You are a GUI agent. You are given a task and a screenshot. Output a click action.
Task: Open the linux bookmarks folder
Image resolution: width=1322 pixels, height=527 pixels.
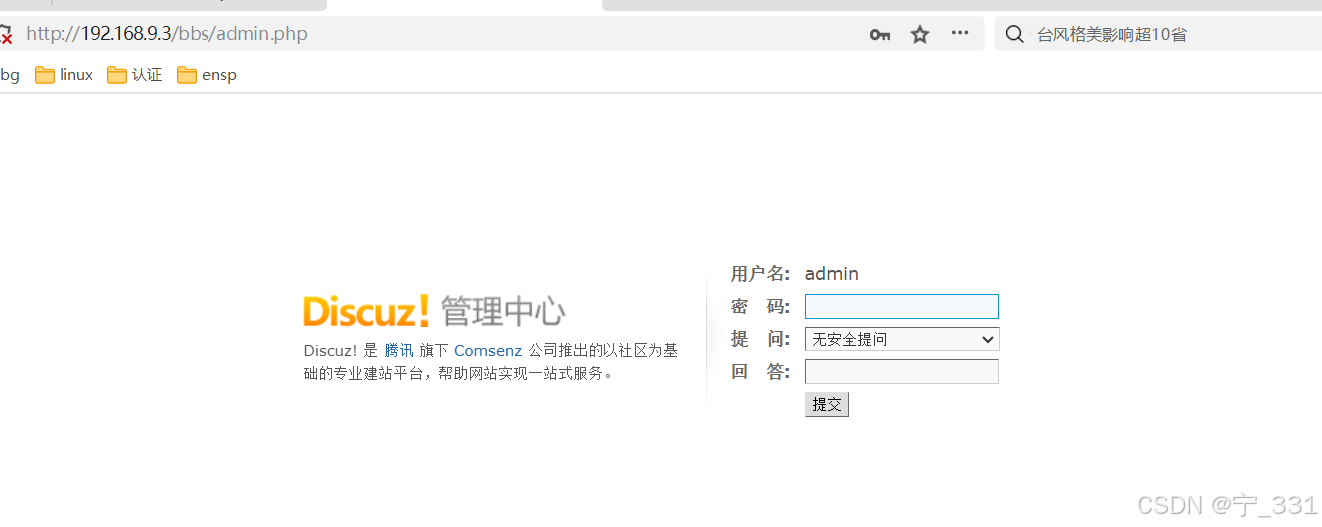[x=64, y=75]
